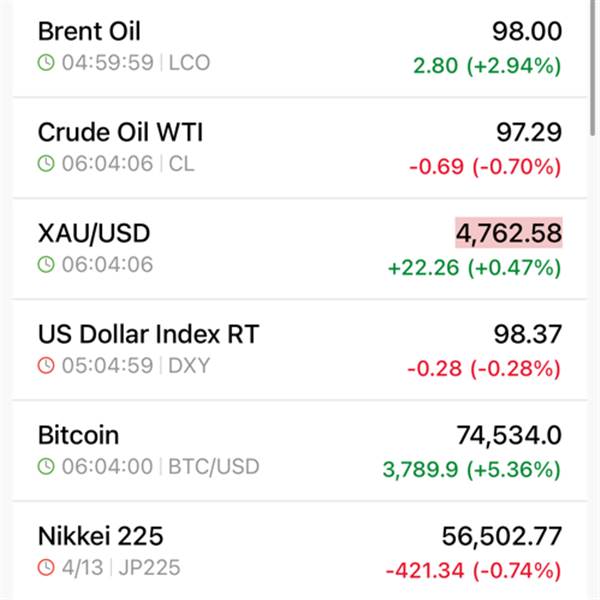Screen dimensions: 600x600
Task: Click the DXY ticker symbol
Action: click(x=189, y=366)
